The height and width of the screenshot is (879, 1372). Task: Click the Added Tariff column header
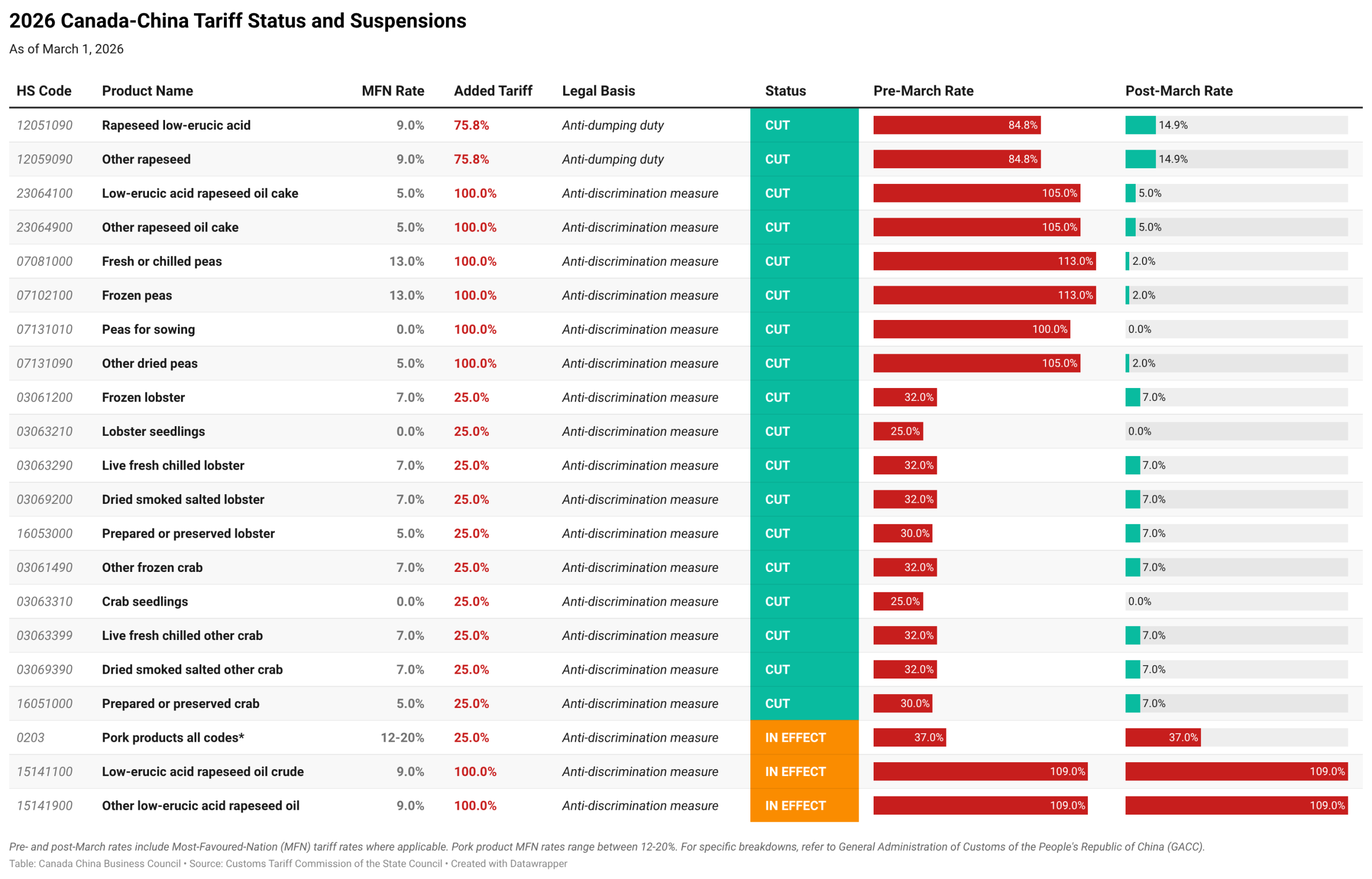point(493,91)
